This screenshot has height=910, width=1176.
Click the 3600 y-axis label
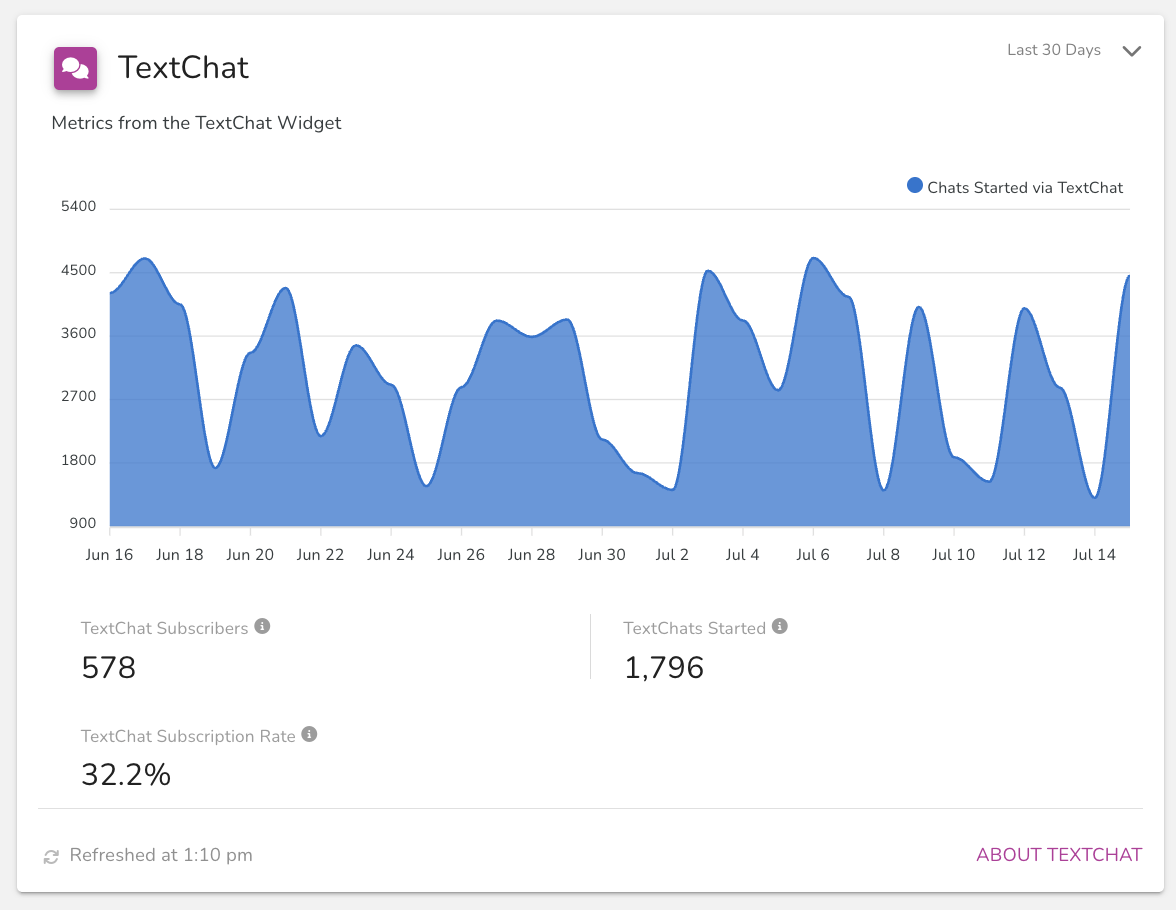coord(79,333)
